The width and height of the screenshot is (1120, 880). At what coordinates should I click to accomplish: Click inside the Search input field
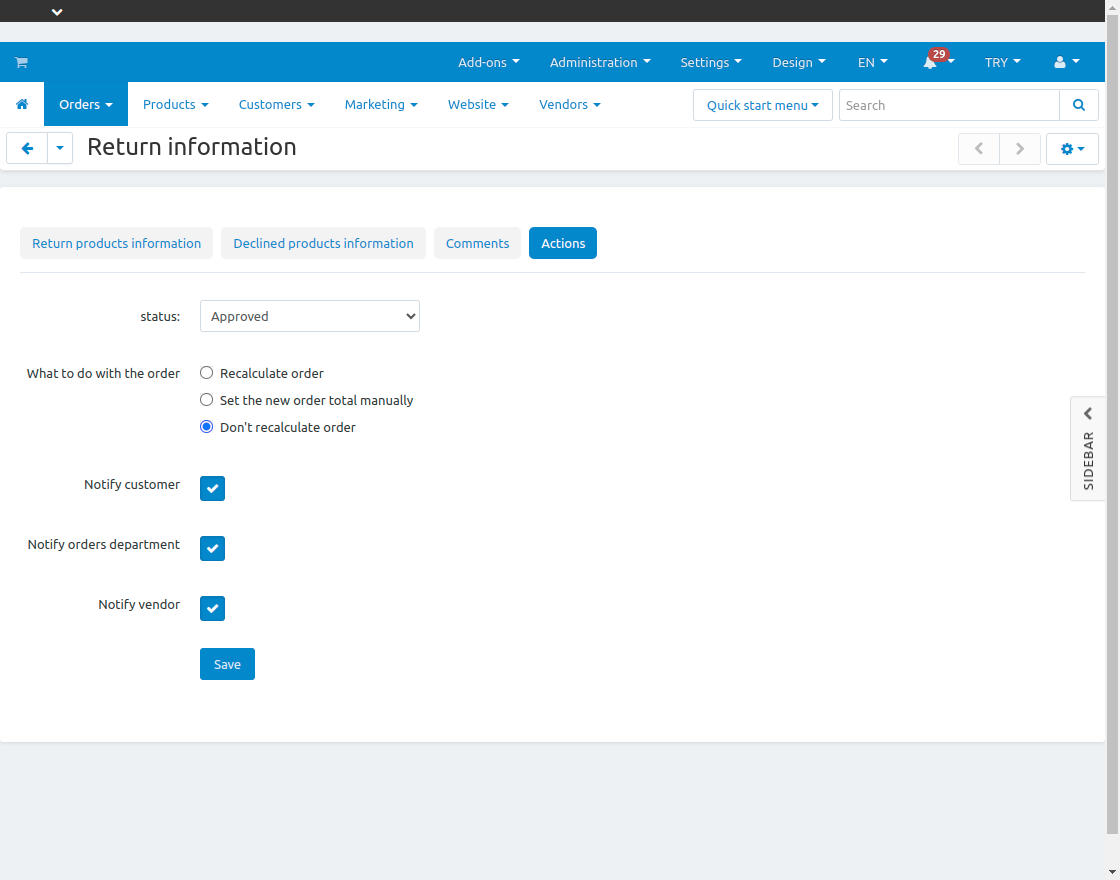click(948, 104)
